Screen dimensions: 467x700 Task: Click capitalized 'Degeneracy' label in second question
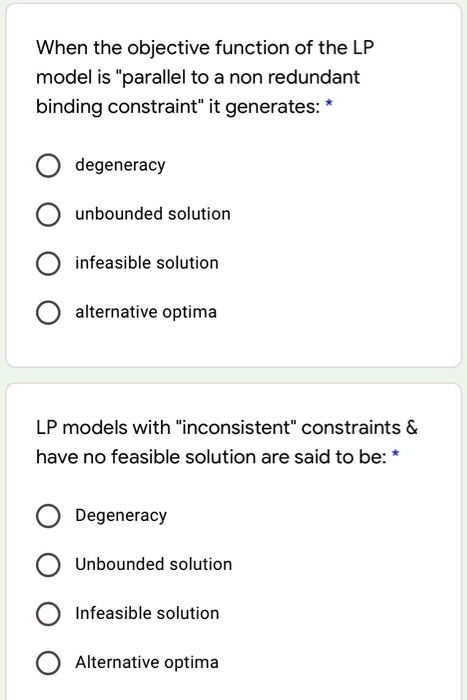click(x=121, y=516)
